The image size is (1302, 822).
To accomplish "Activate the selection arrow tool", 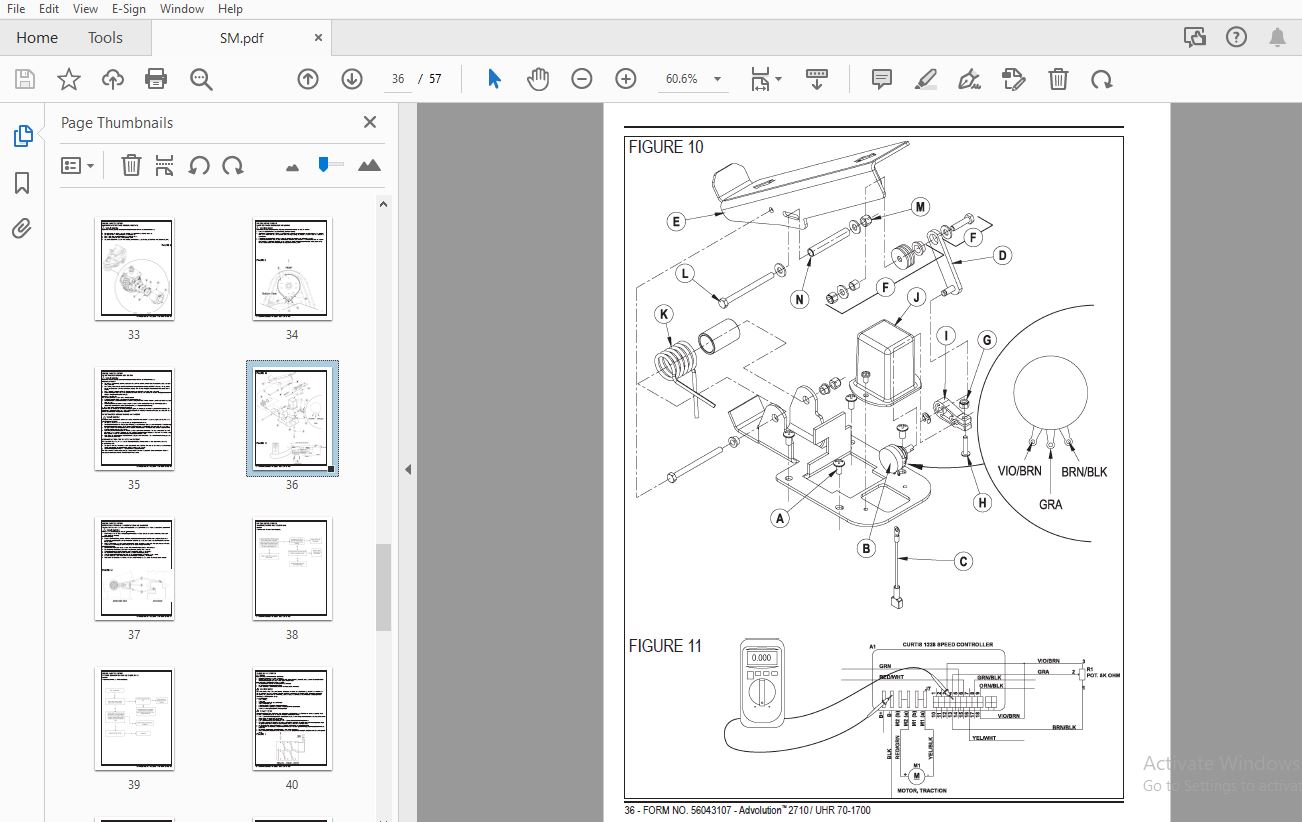I will pos(494,79).
